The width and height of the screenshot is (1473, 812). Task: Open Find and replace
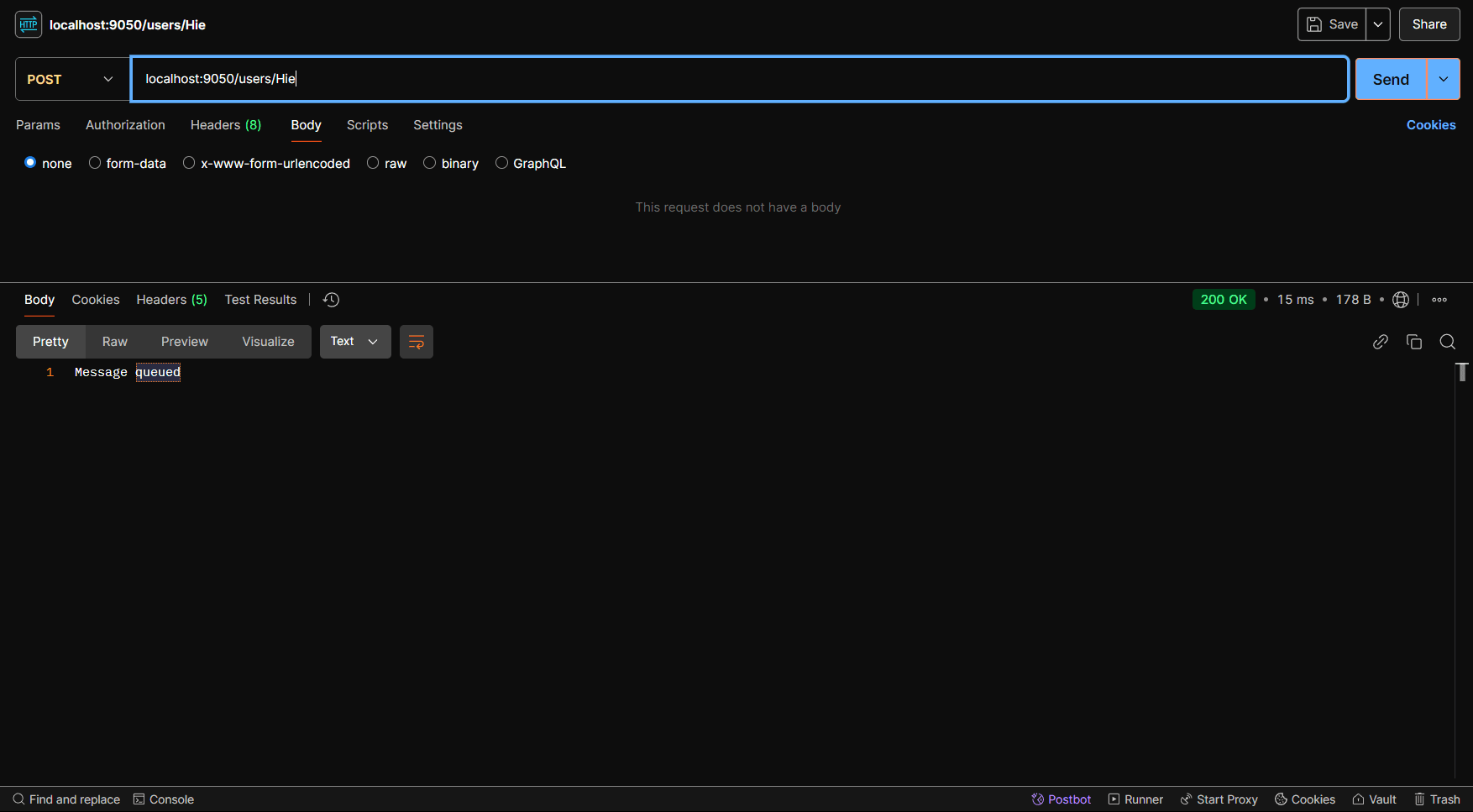coord(66,799)
